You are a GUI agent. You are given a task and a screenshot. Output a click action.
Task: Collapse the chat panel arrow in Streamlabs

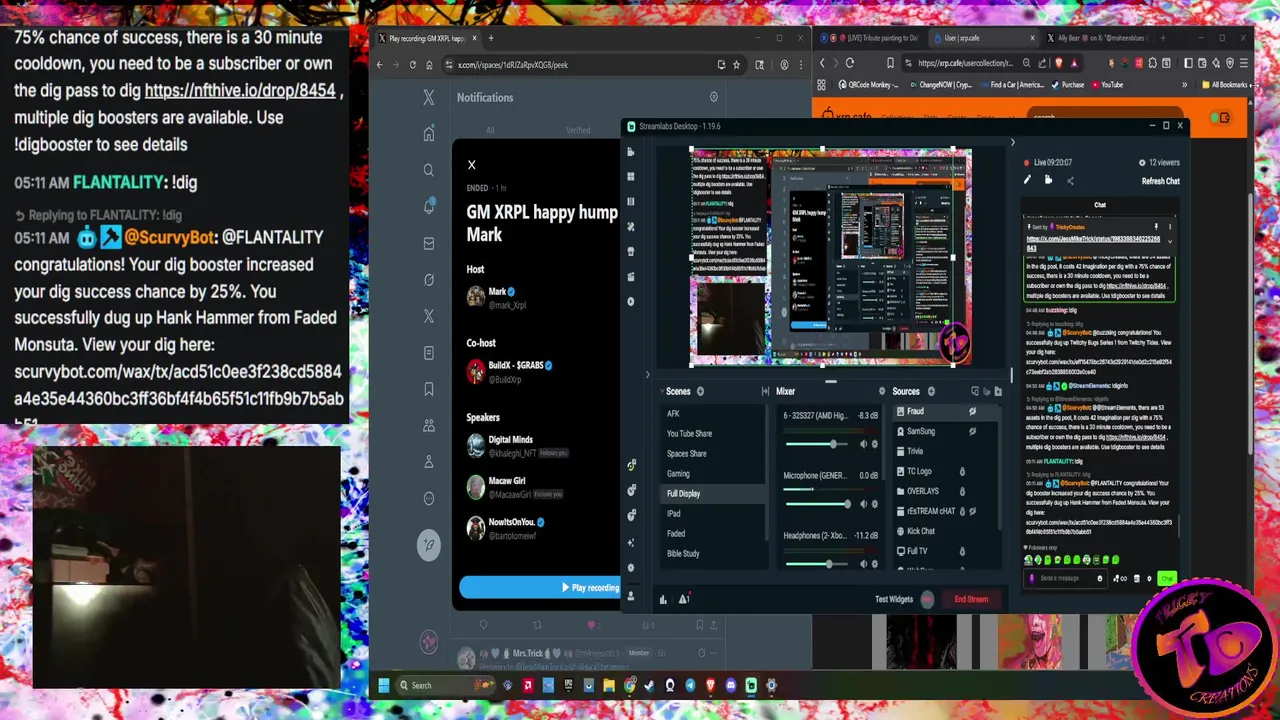[x=1012, y=143]
